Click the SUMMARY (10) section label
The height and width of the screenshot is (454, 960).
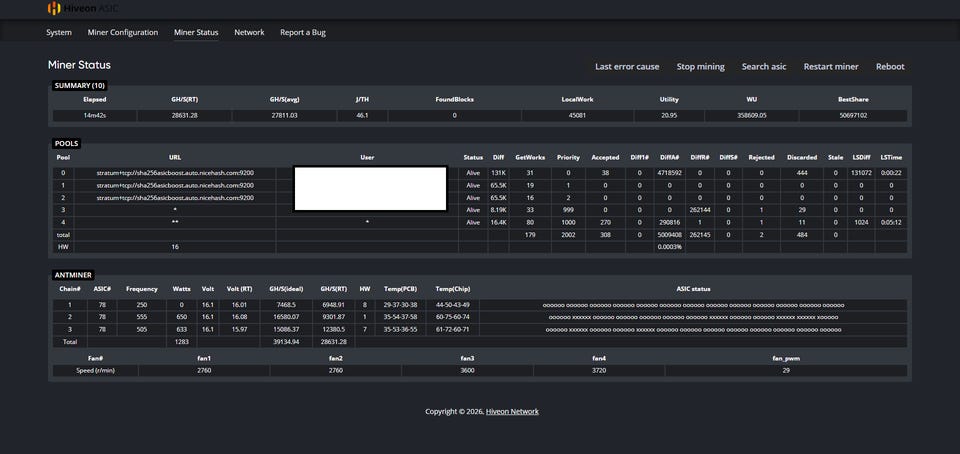80,86
